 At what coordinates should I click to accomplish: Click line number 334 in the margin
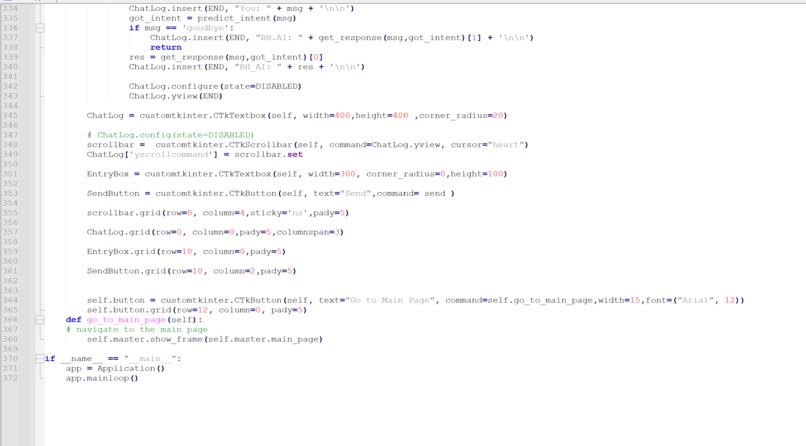[10, 8]
